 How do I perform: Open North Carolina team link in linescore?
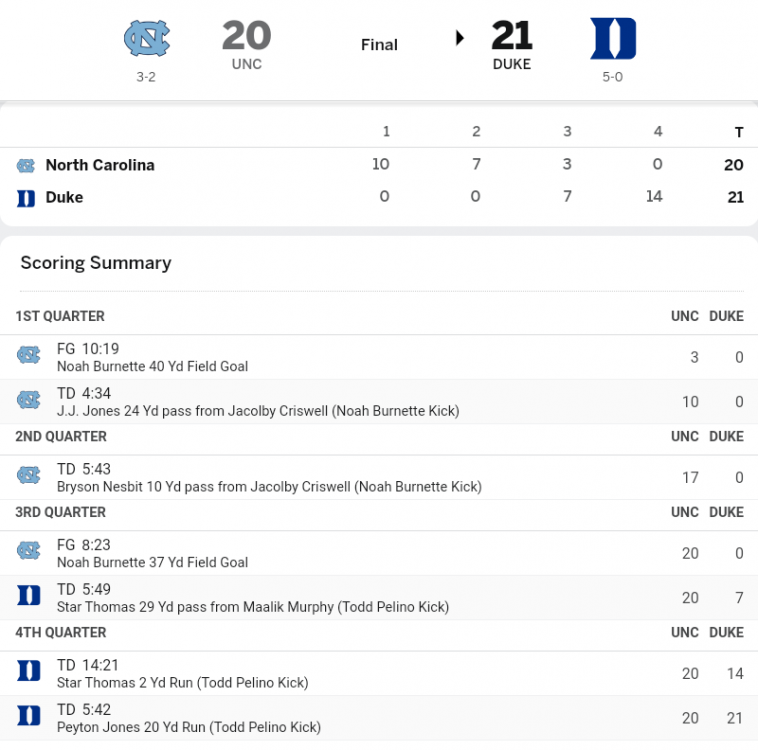tap(100, 165)
